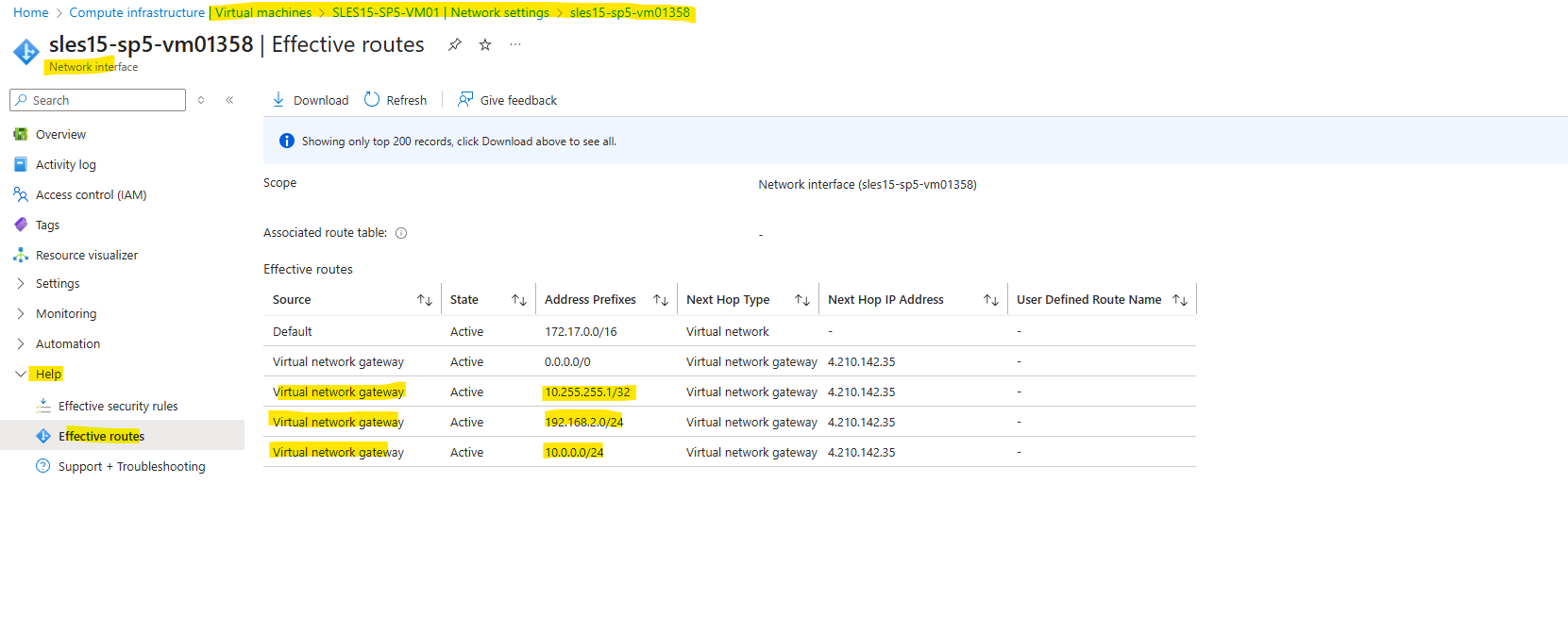Collapse the Help section in sidebar
The image size is (1568, 617).
[21, 374]
